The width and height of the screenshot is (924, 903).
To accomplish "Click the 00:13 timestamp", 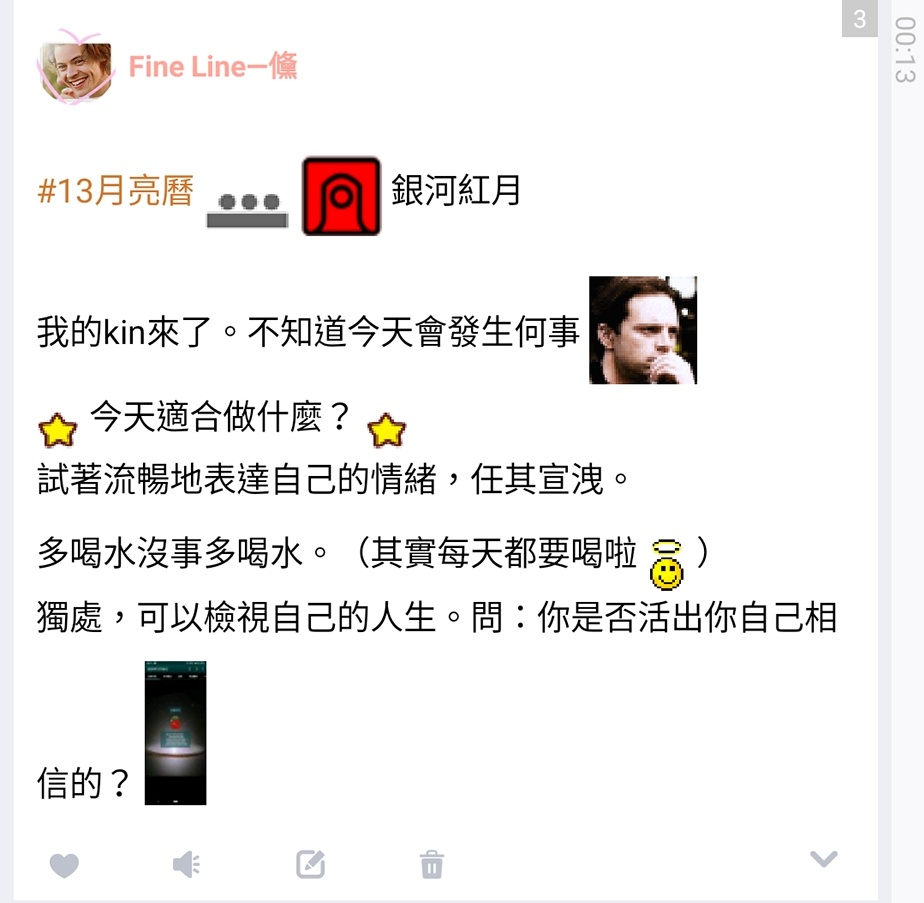I will tap(905, 50).
